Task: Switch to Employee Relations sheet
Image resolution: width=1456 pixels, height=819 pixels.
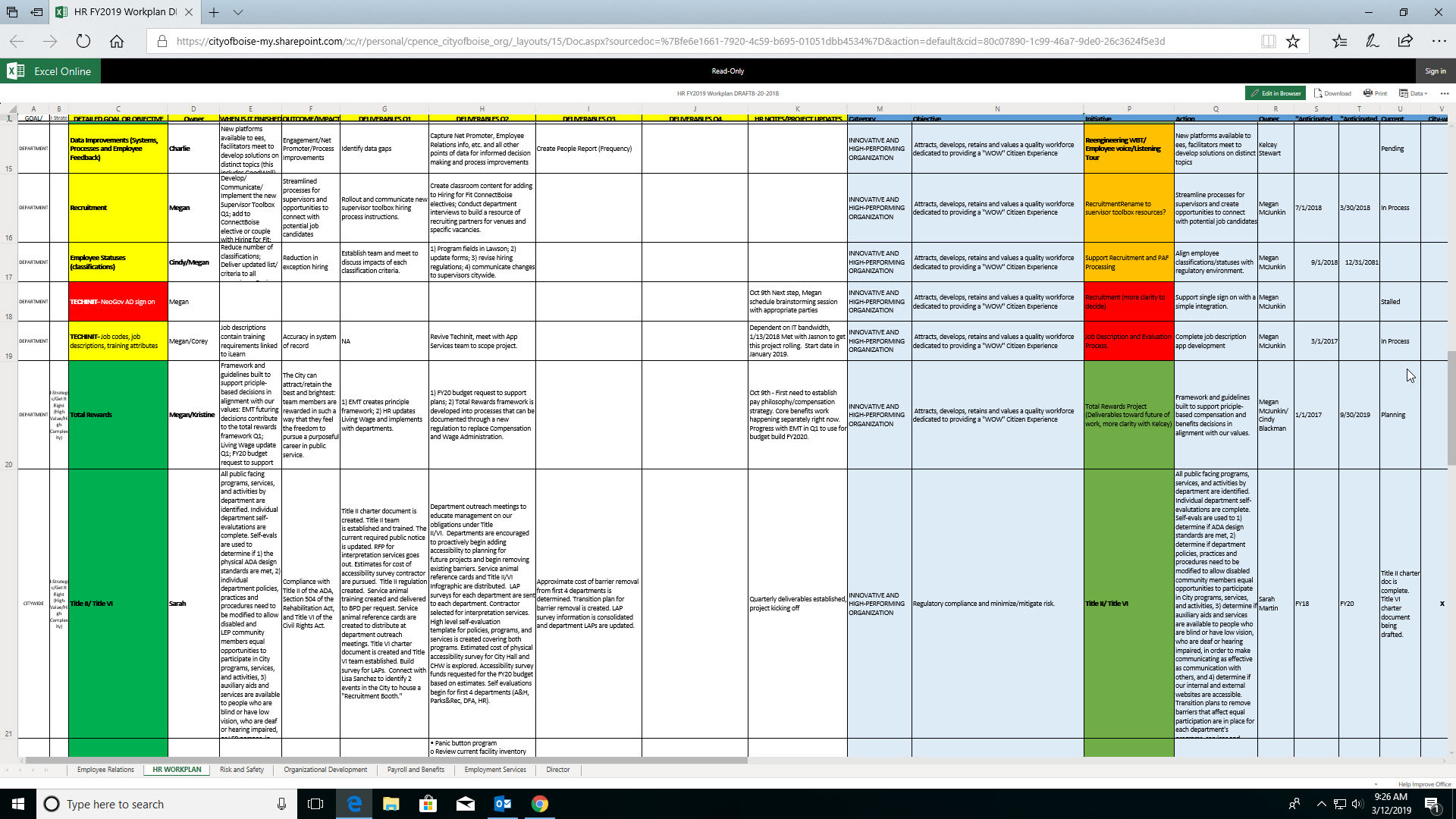Action: tap(105, 770)
